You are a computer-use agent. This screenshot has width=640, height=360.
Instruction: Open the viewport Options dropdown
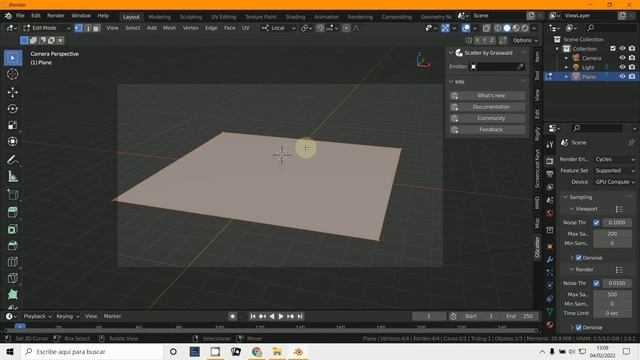tap(525, 40)
